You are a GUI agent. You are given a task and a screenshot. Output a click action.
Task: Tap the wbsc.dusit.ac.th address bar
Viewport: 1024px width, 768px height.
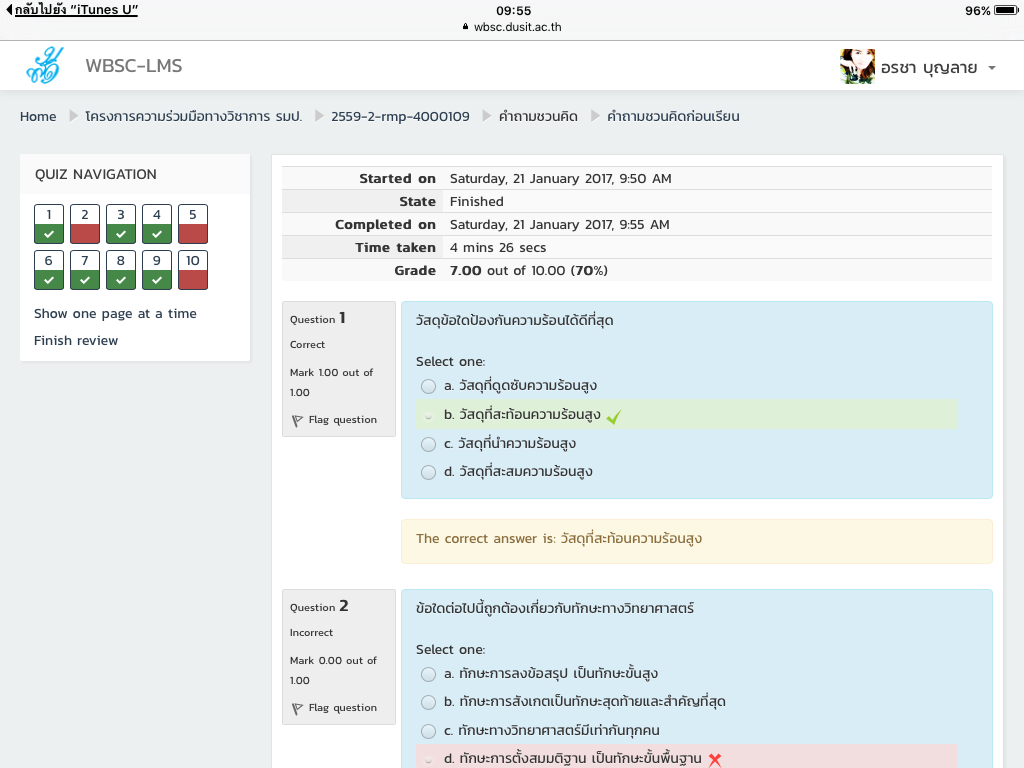[512, 27]
